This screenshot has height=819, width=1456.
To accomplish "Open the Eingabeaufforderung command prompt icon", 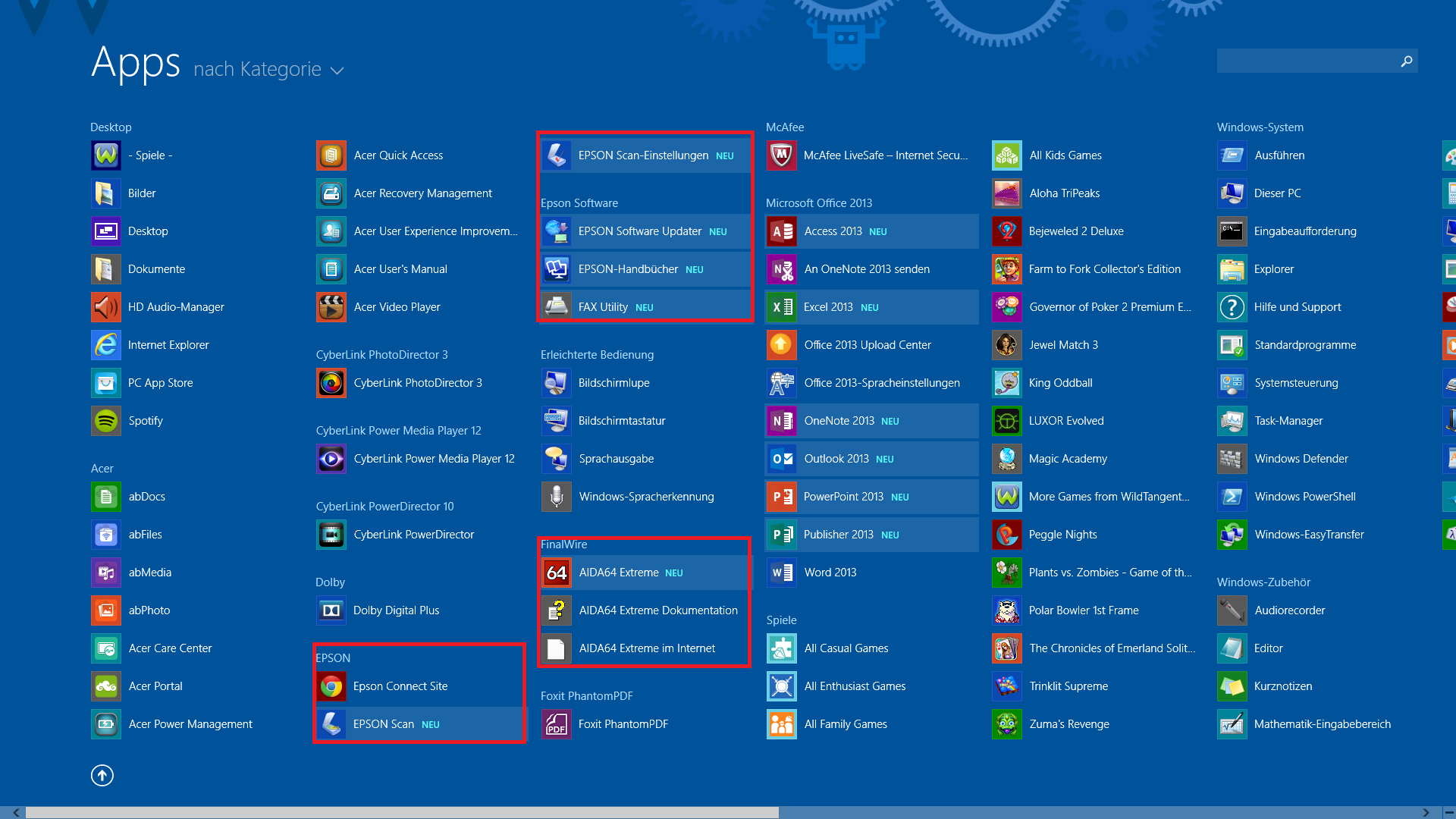I will pos(1232,231).
